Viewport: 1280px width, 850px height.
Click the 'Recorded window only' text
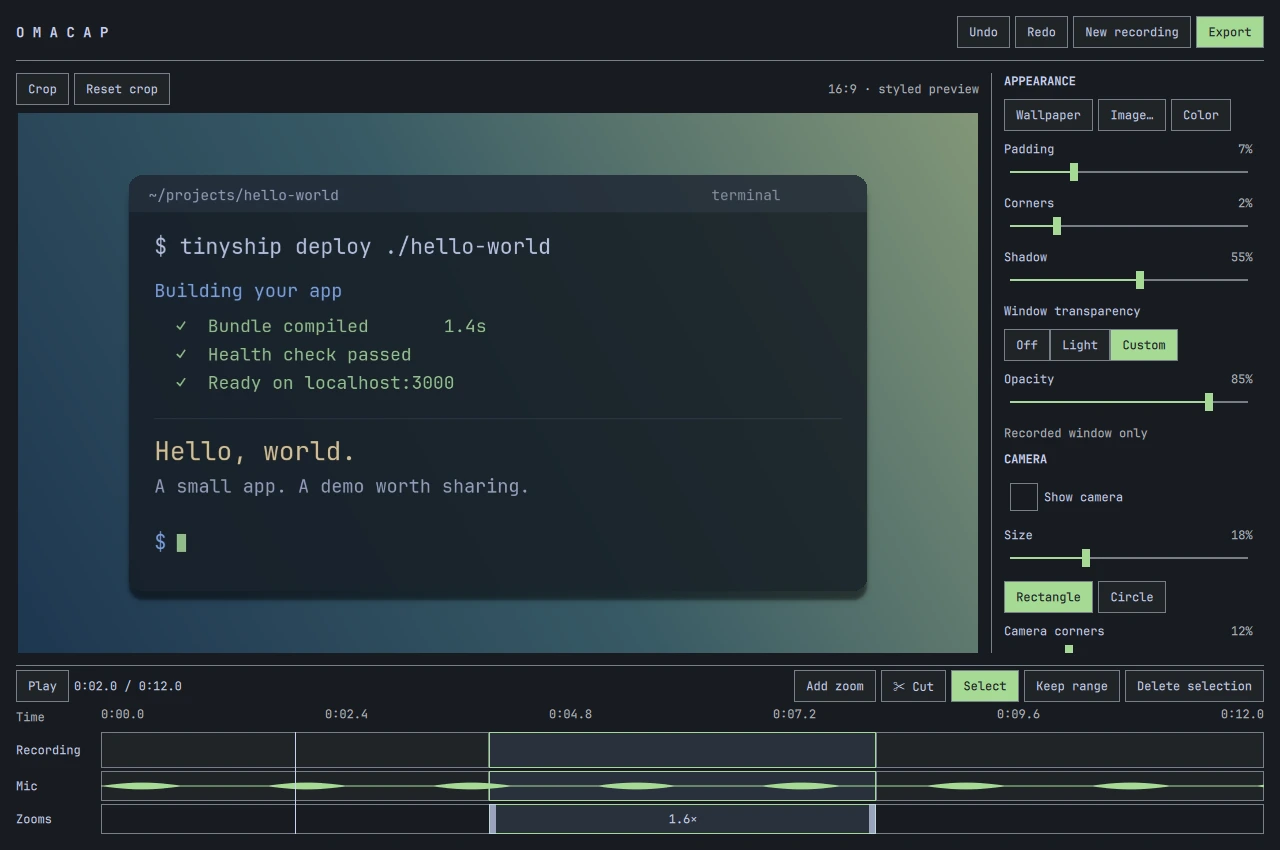(1076, 433)
